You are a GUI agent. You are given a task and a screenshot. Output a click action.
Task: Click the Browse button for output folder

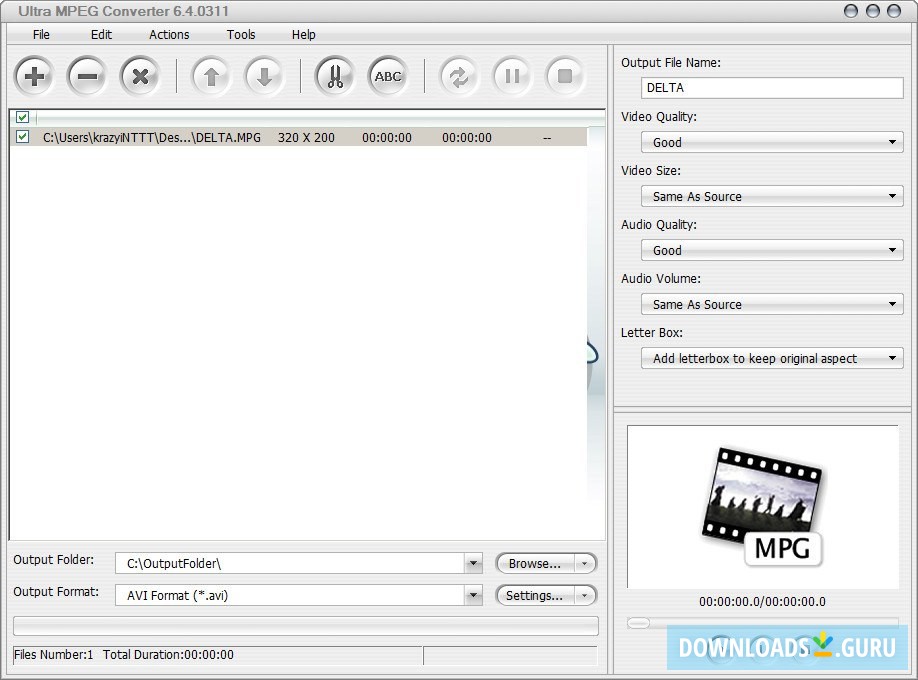tap(536, 563)
